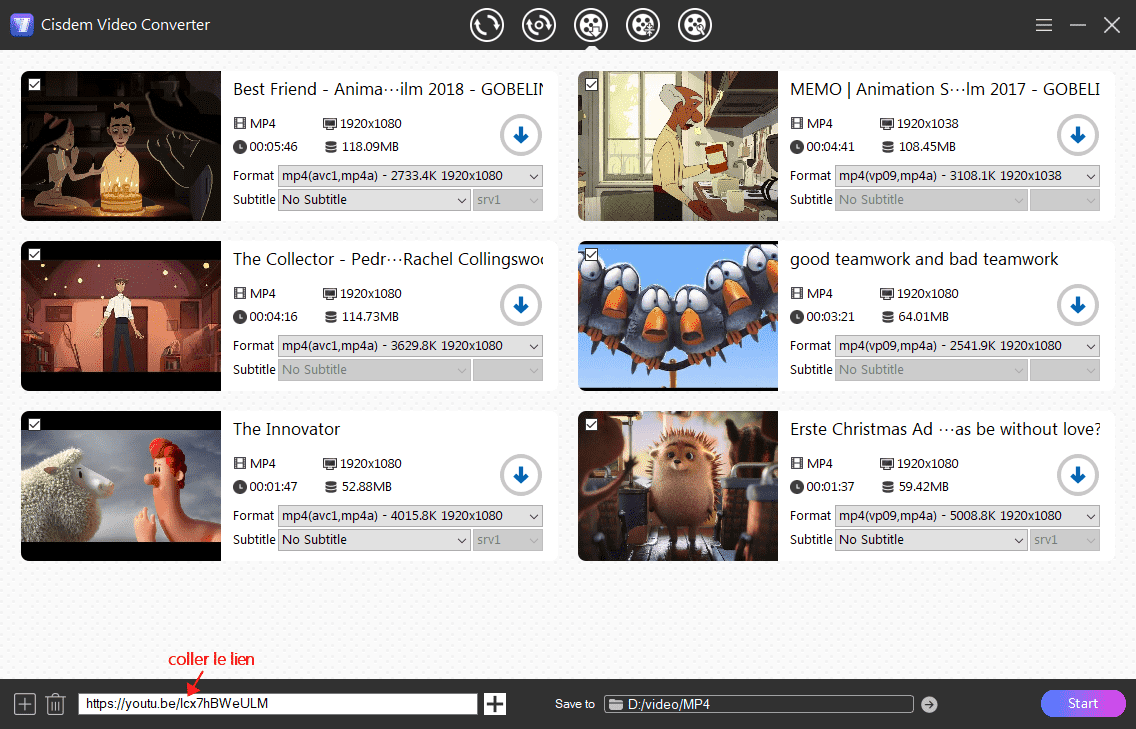The width and height of the screenshot is (1136, 729).
Task: Click the add file icon at bottom left
Action: pos(25,704)
